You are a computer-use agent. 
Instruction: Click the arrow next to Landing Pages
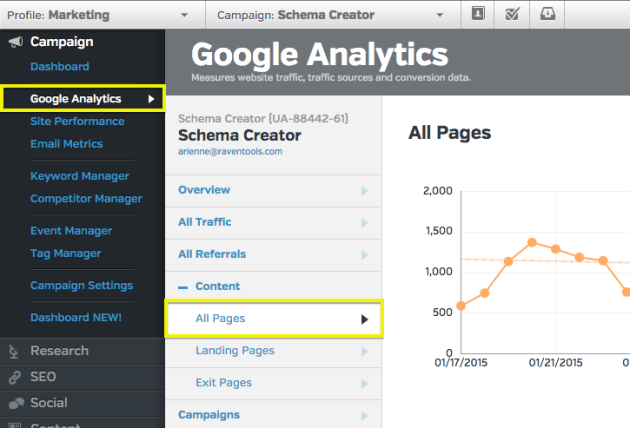pos(364,352)
